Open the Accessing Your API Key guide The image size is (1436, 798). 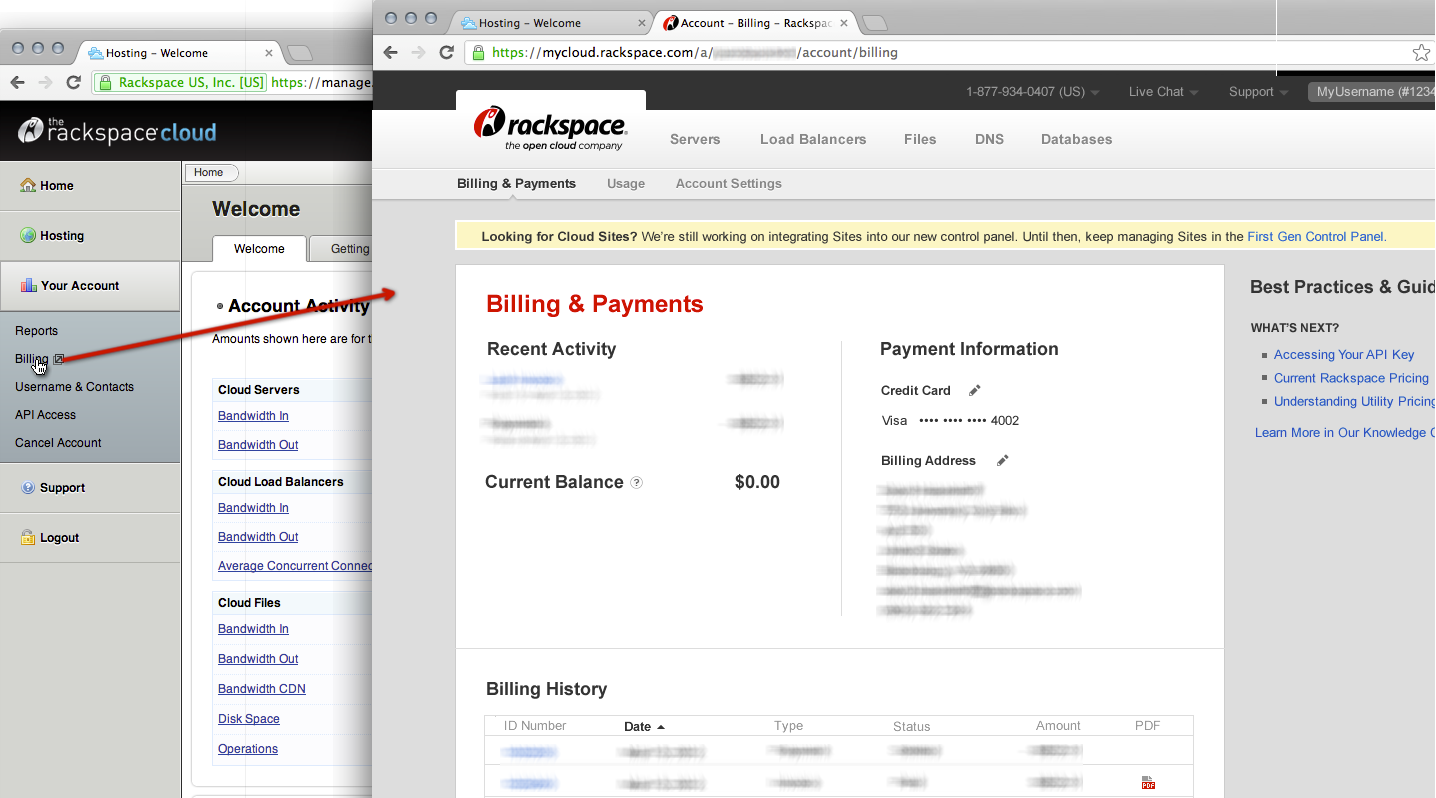[x=1344, y=355]
